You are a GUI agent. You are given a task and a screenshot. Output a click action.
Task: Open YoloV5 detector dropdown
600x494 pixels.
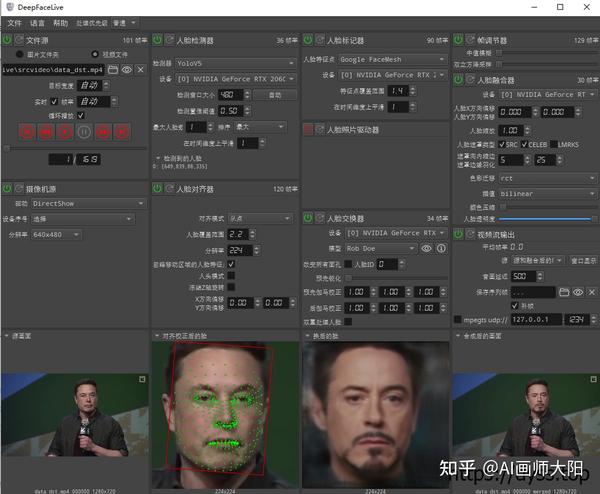[x=236, y=63]
